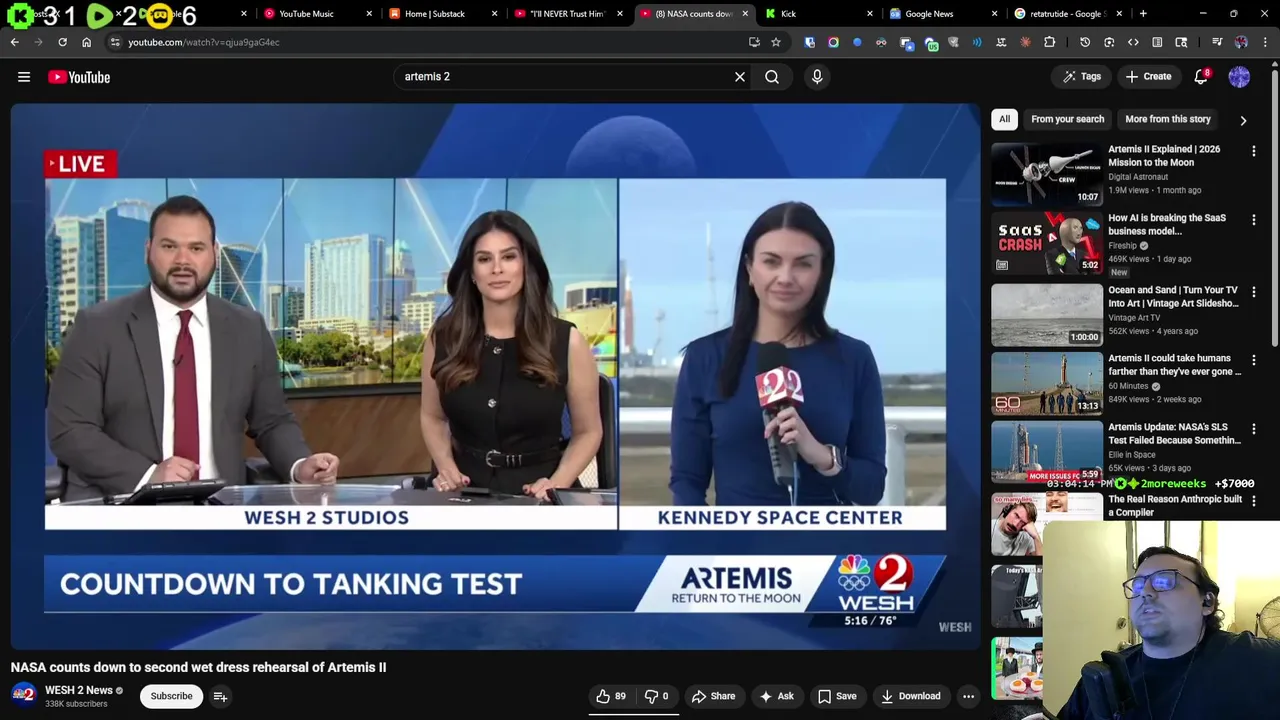Switch to the I'll NEVER Trust Him tab

coord(566,14)
